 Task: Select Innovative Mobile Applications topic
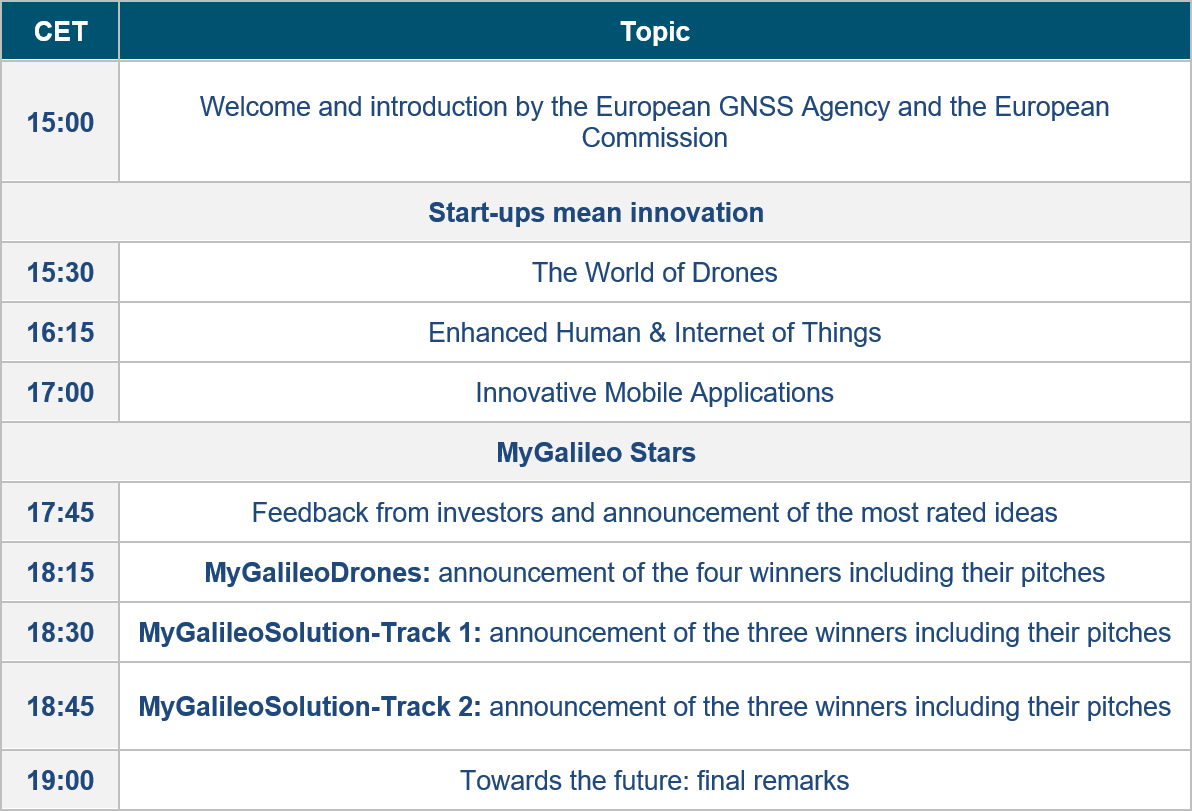[655, 392]
